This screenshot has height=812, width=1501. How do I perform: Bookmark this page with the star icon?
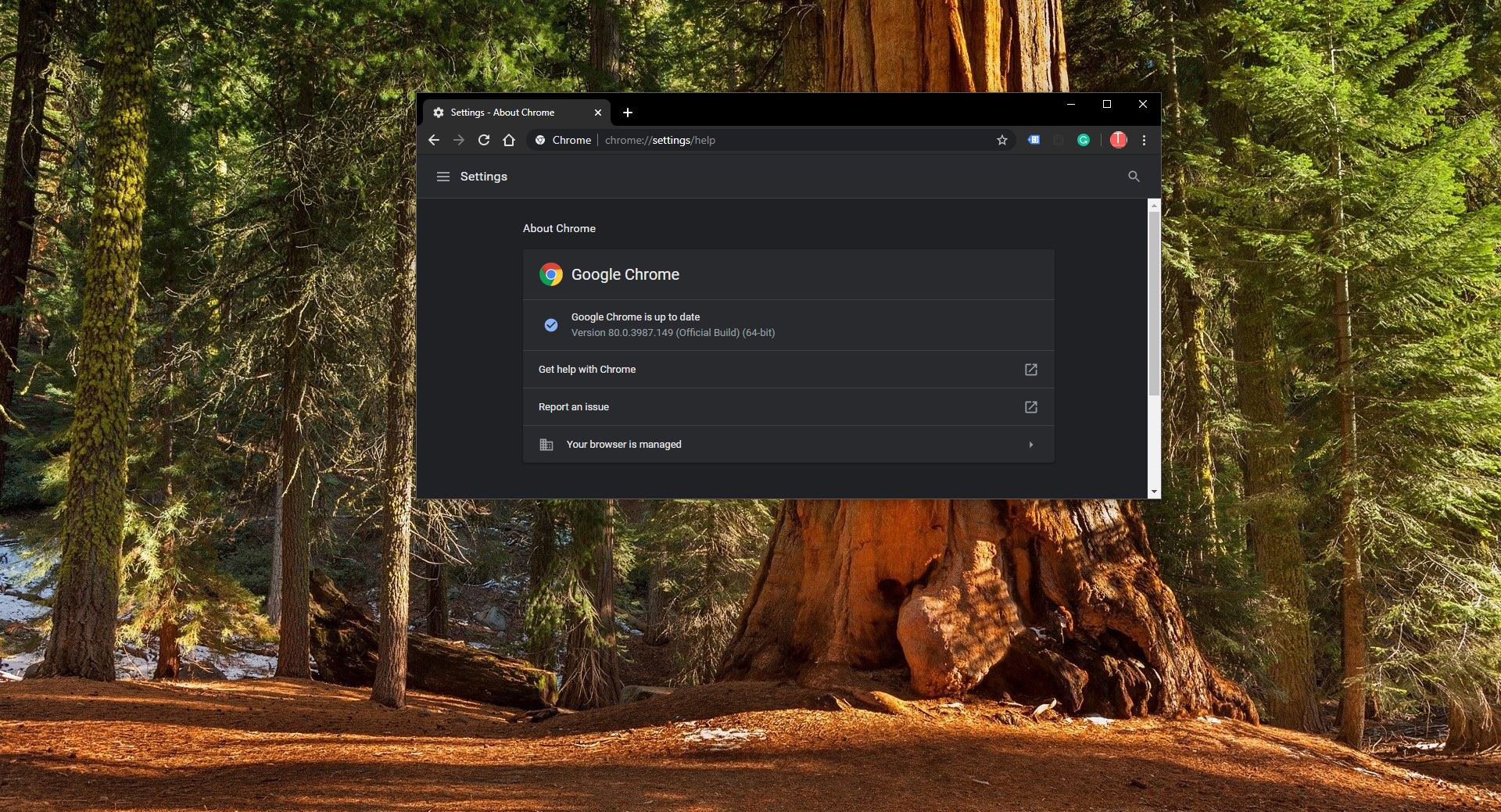click(x=1001, y=140)
